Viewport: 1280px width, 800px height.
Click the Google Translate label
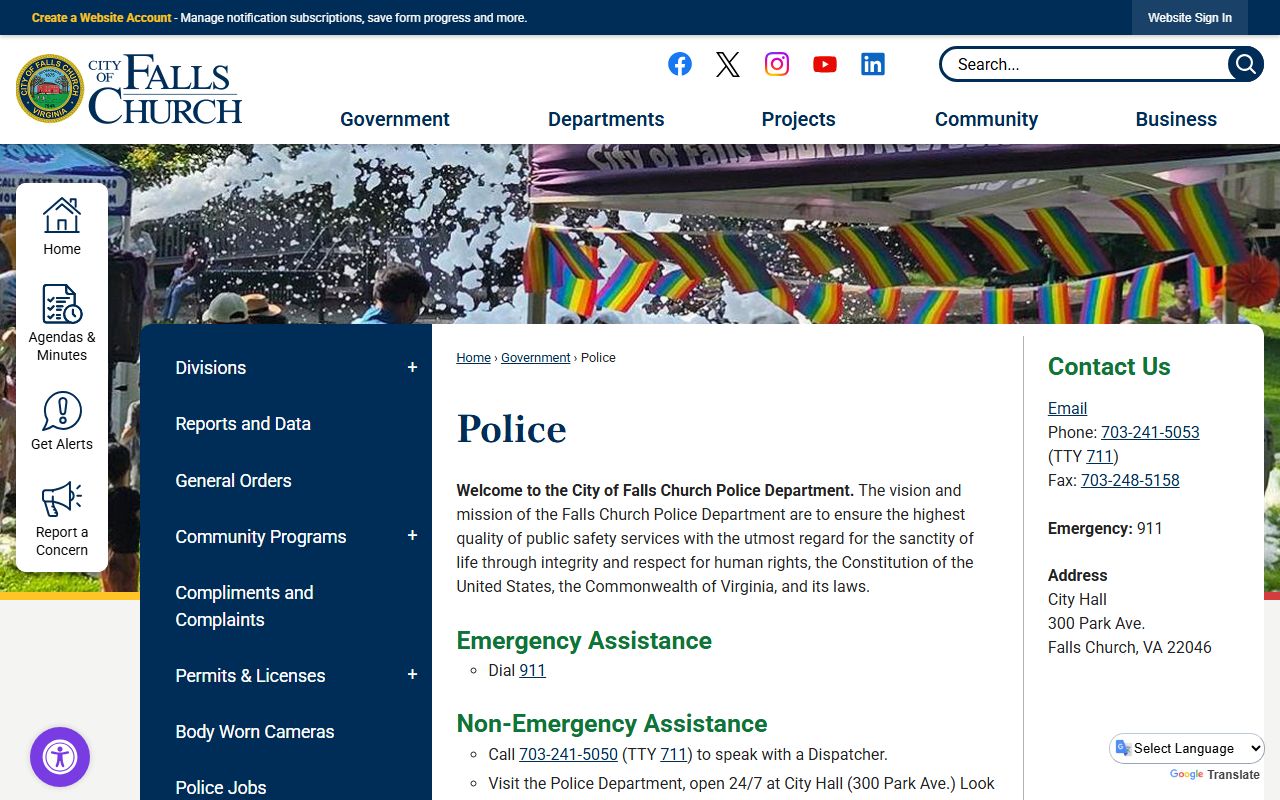(x=1214, y=774)
